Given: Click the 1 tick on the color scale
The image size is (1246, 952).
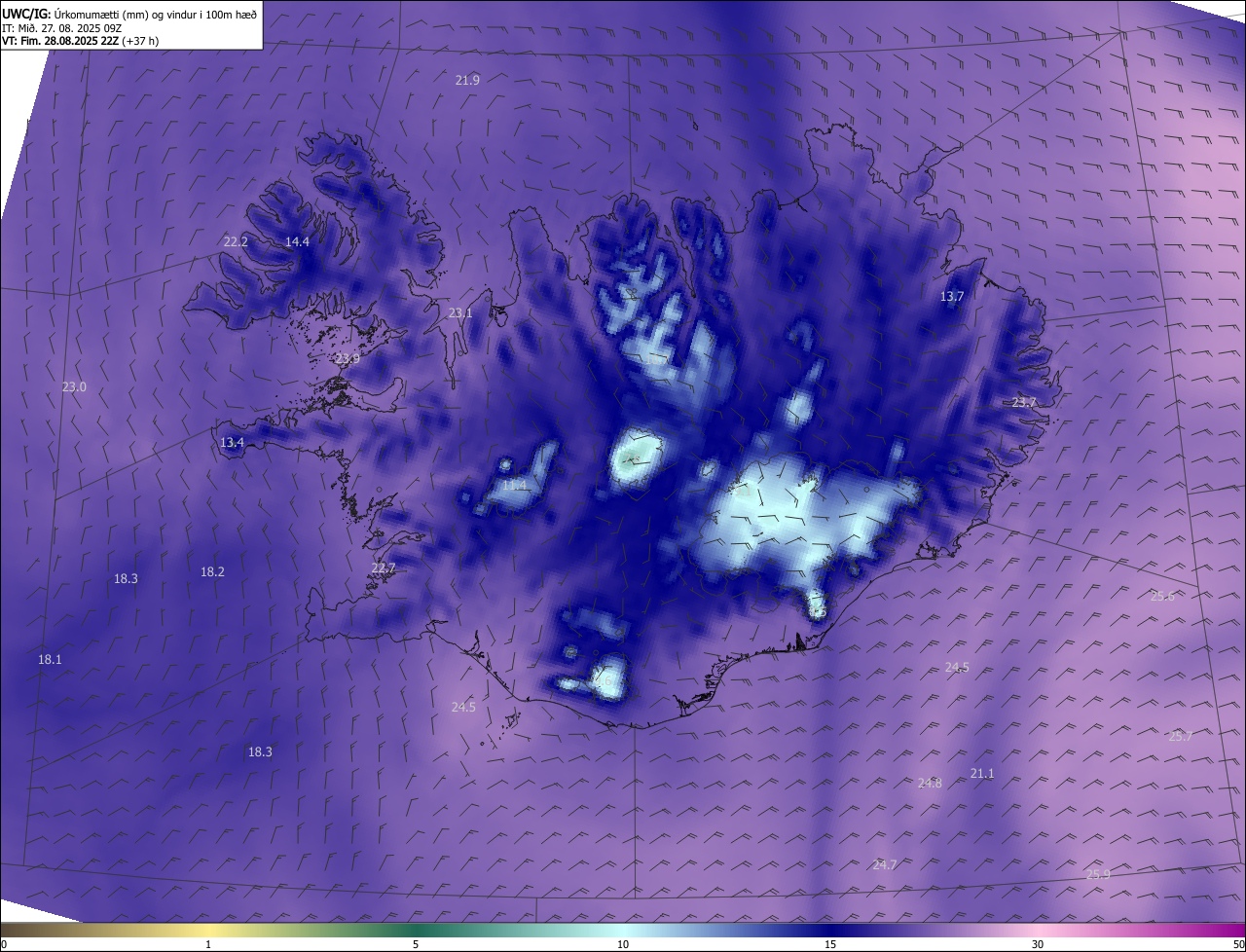Looking at the screenshot, I should point(208,944).
